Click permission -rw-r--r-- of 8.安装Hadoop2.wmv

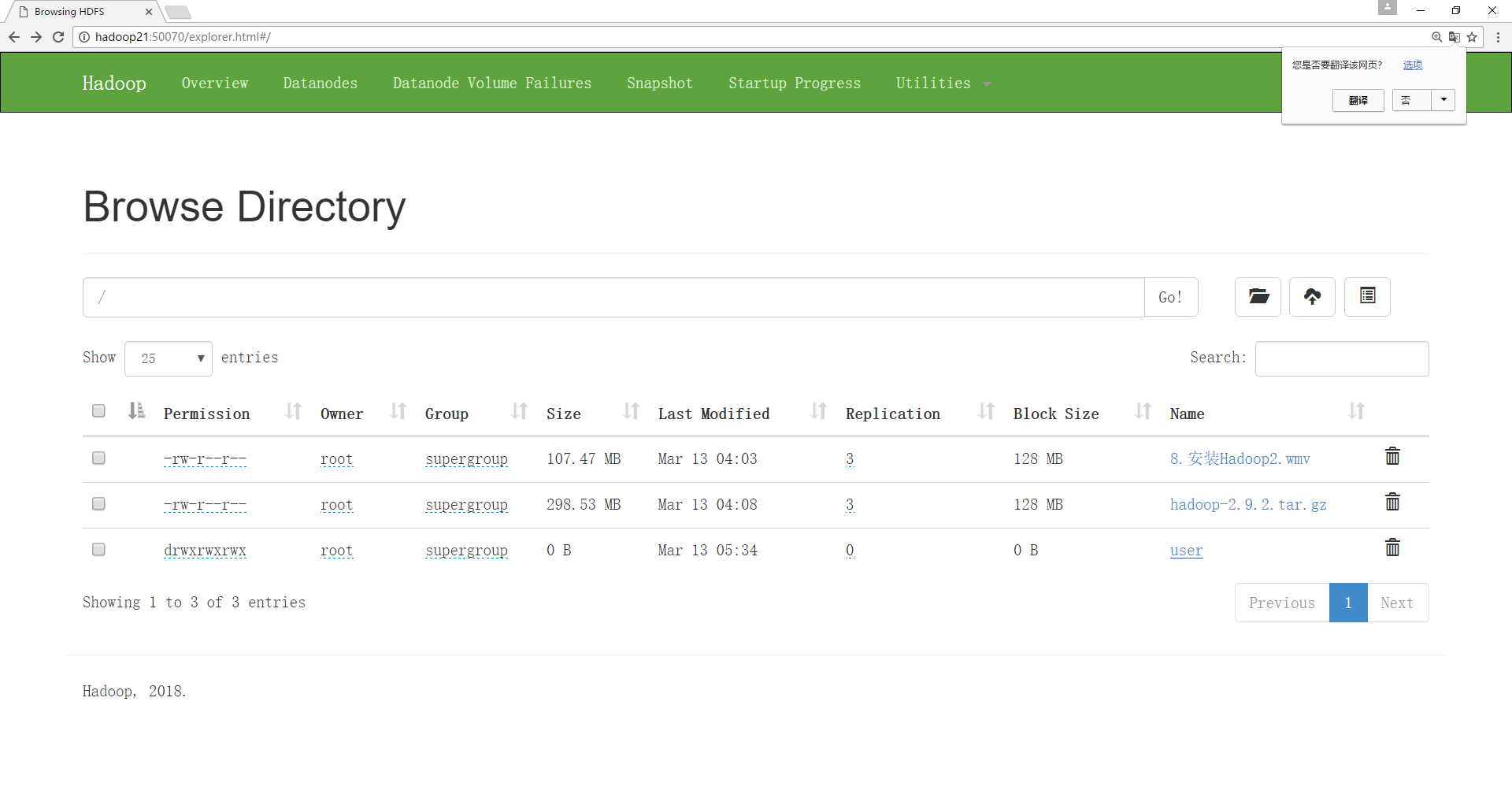click(x=205, y=459)
